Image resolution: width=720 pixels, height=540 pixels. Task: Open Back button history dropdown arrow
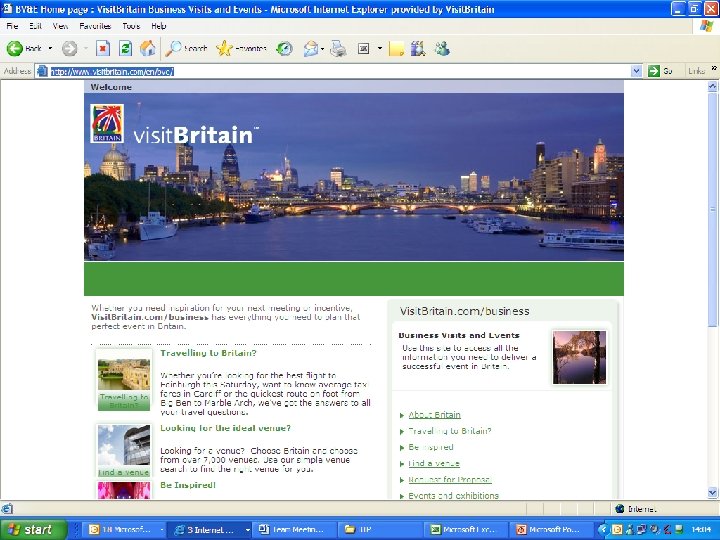click(50, 48)
